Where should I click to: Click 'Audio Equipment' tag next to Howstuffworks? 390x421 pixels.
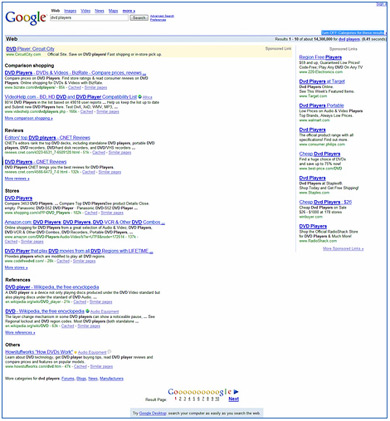(92, 352)
